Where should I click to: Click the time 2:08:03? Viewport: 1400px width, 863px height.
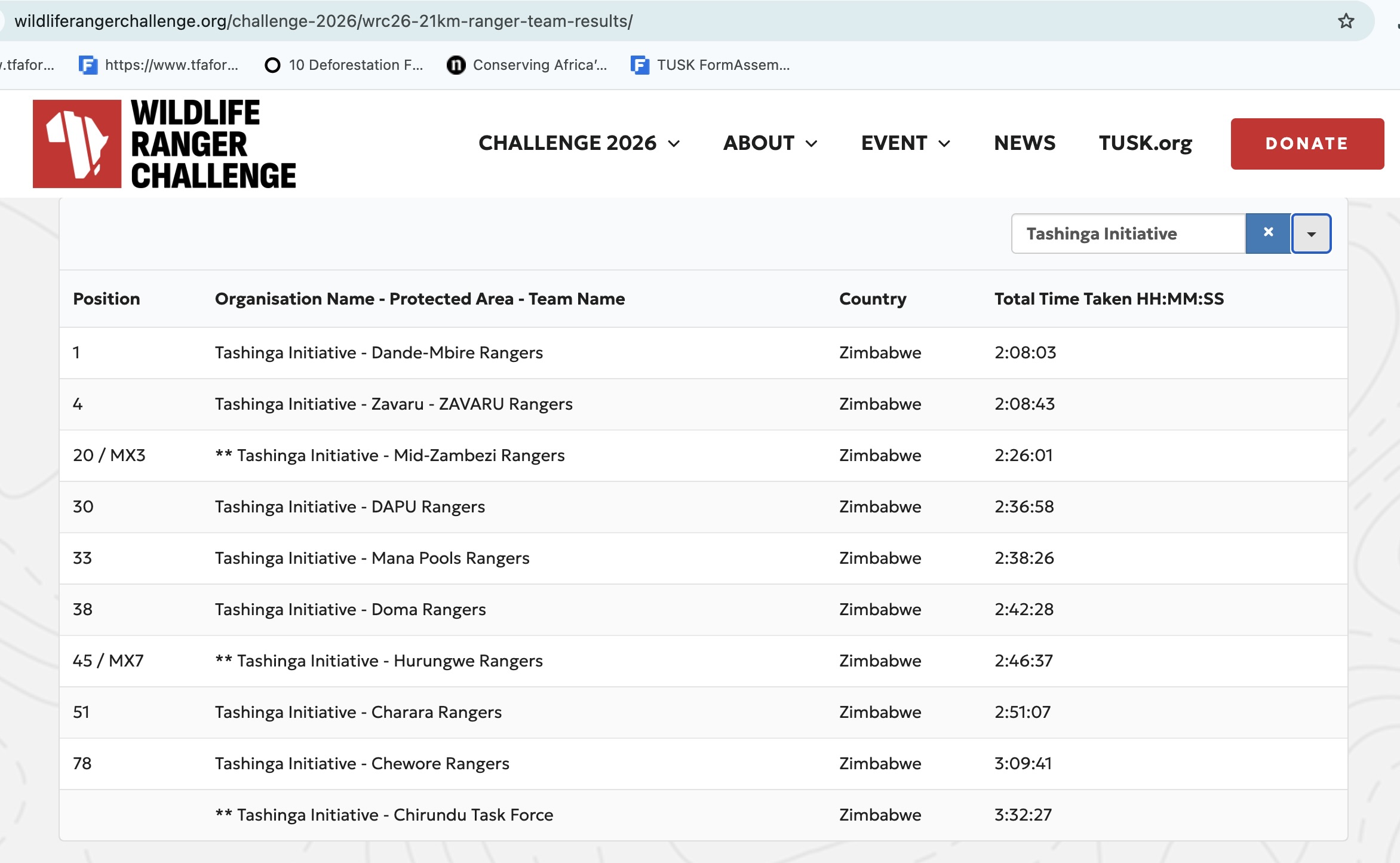(1025, 353)
